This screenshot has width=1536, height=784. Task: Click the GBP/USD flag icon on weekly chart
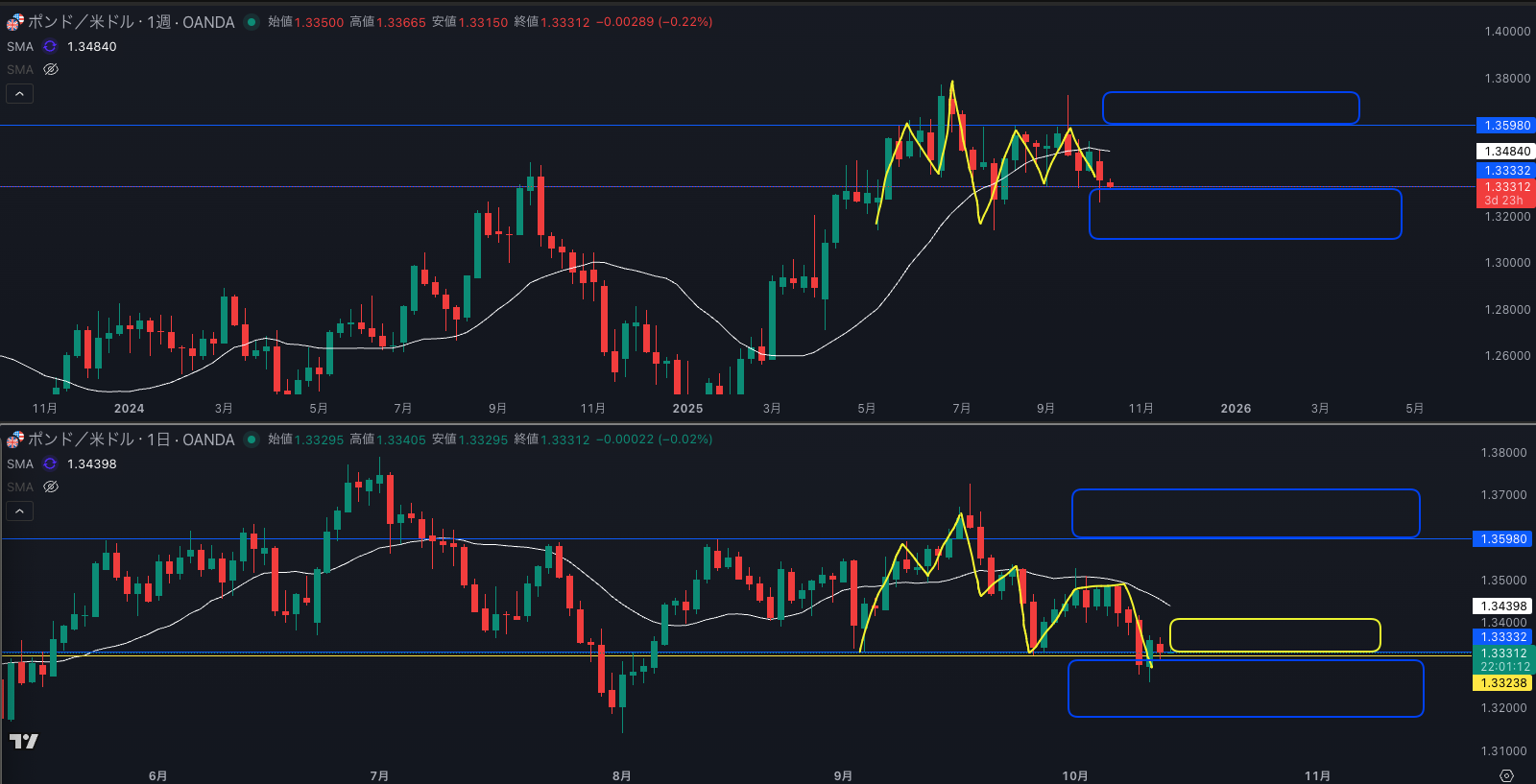[14, 22]
